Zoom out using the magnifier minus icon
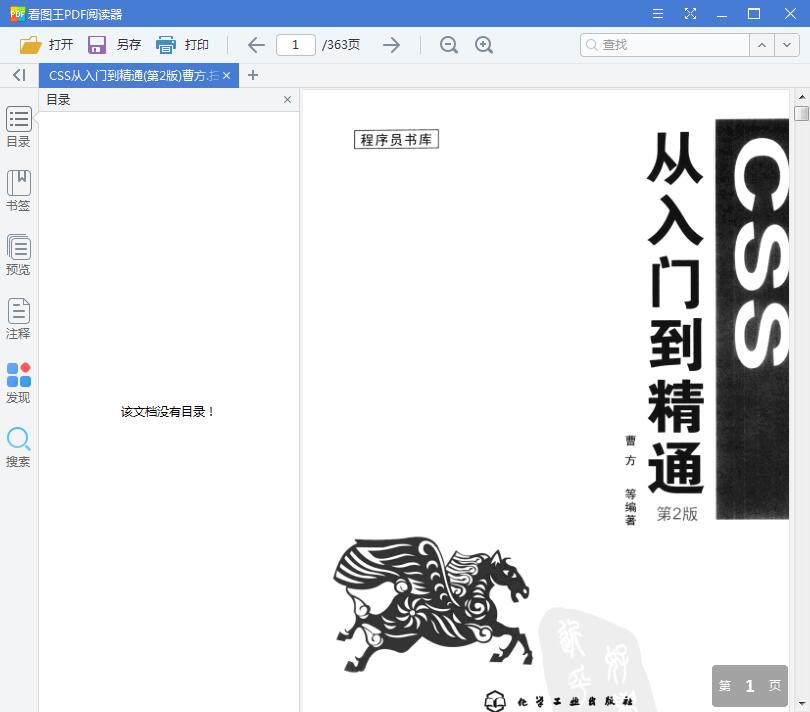This screenshot has height=712, width=810. point(448,45)
